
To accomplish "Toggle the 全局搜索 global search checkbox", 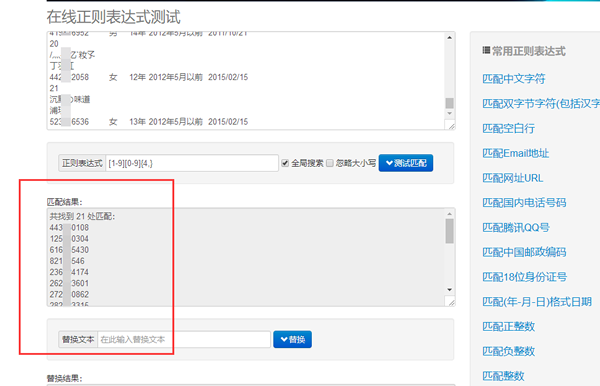I will (285, 163).
